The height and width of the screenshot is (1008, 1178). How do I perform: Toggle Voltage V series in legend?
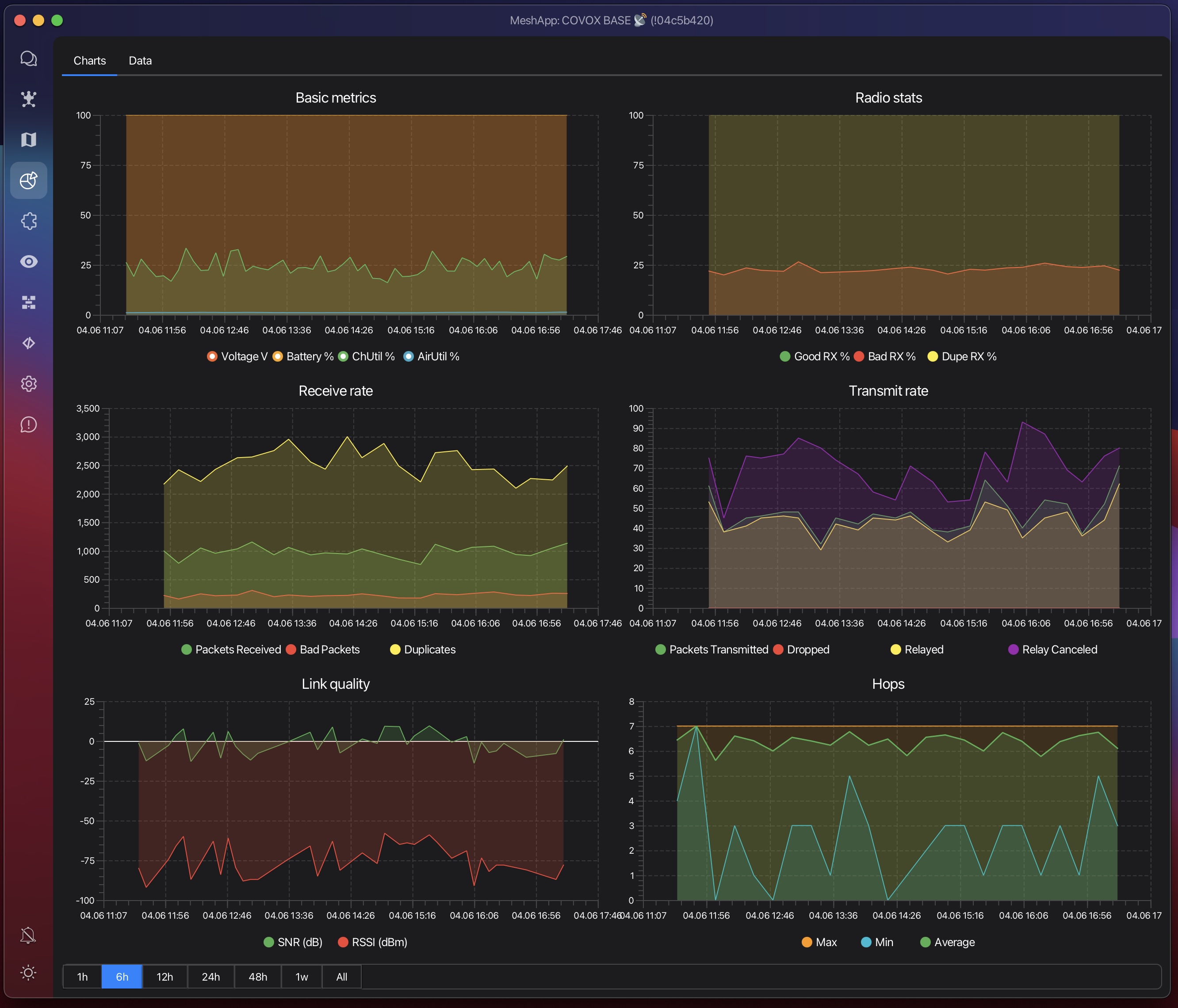[237, 356]
